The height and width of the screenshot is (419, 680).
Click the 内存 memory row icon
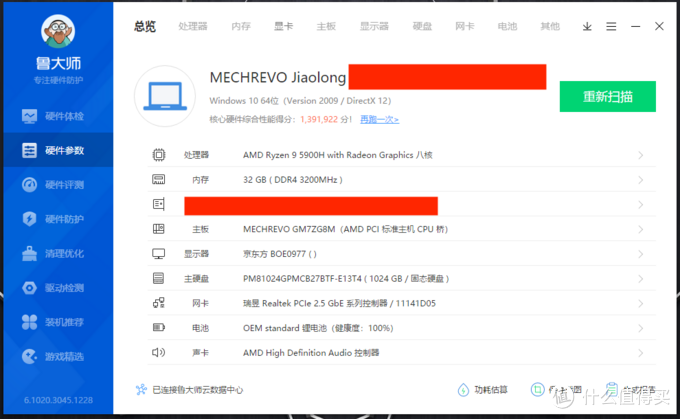point(159,180)
